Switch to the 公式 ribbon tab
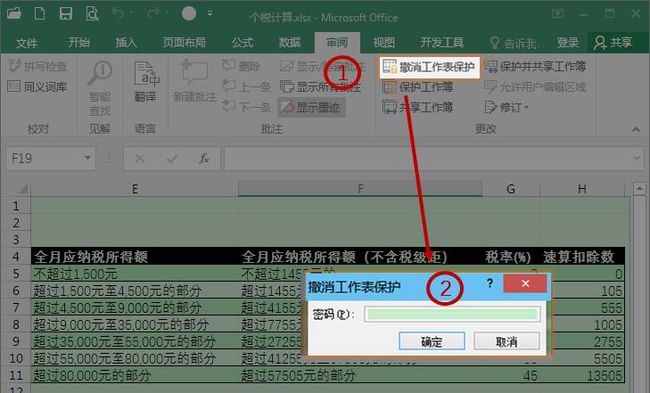The image size is (650, 393). tap(243, 42)
